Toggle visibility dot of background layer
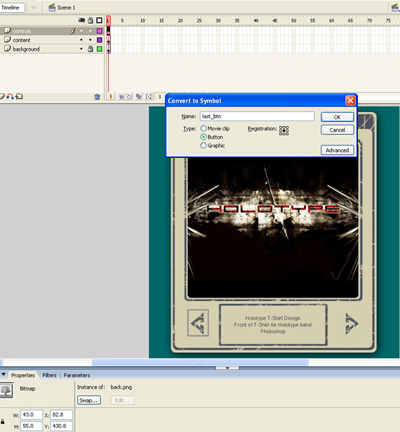Screen dimensions: 400x432 coord(81,49)
